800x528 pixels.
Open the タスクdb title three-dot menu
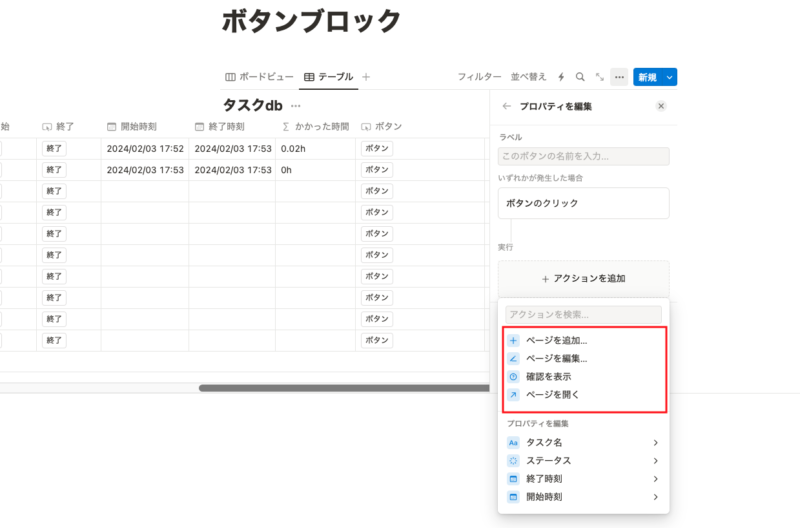[x=295, y=106]
